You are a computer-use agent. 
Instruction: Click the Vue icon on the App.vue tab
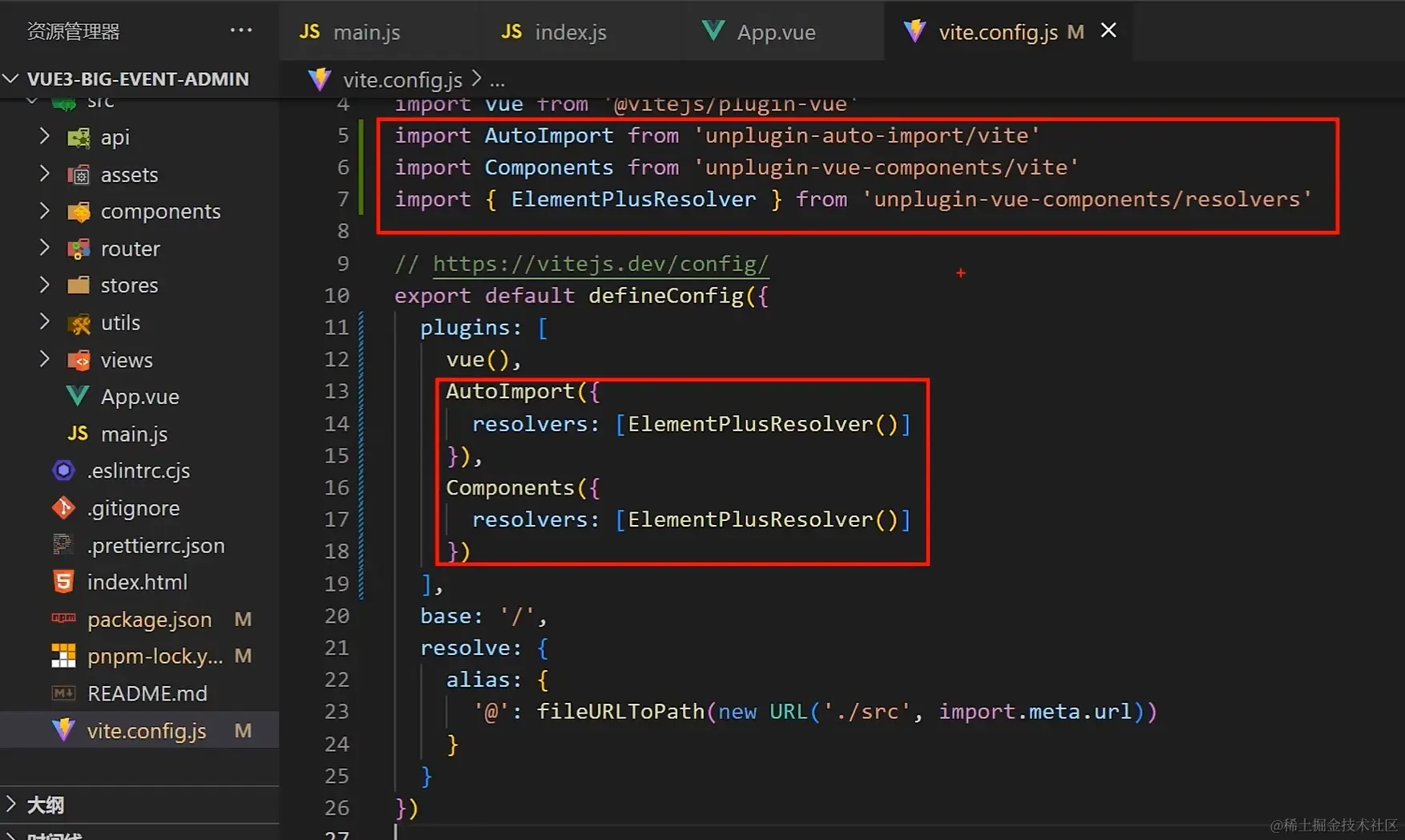coord(713,31)
